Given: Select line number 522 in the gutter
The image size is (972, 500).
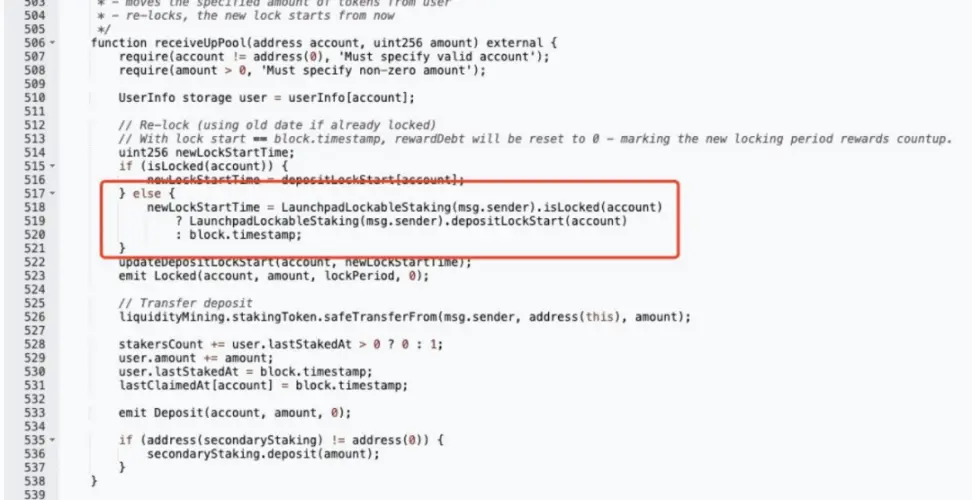Looking at the screenshot, I should [34, 262].
